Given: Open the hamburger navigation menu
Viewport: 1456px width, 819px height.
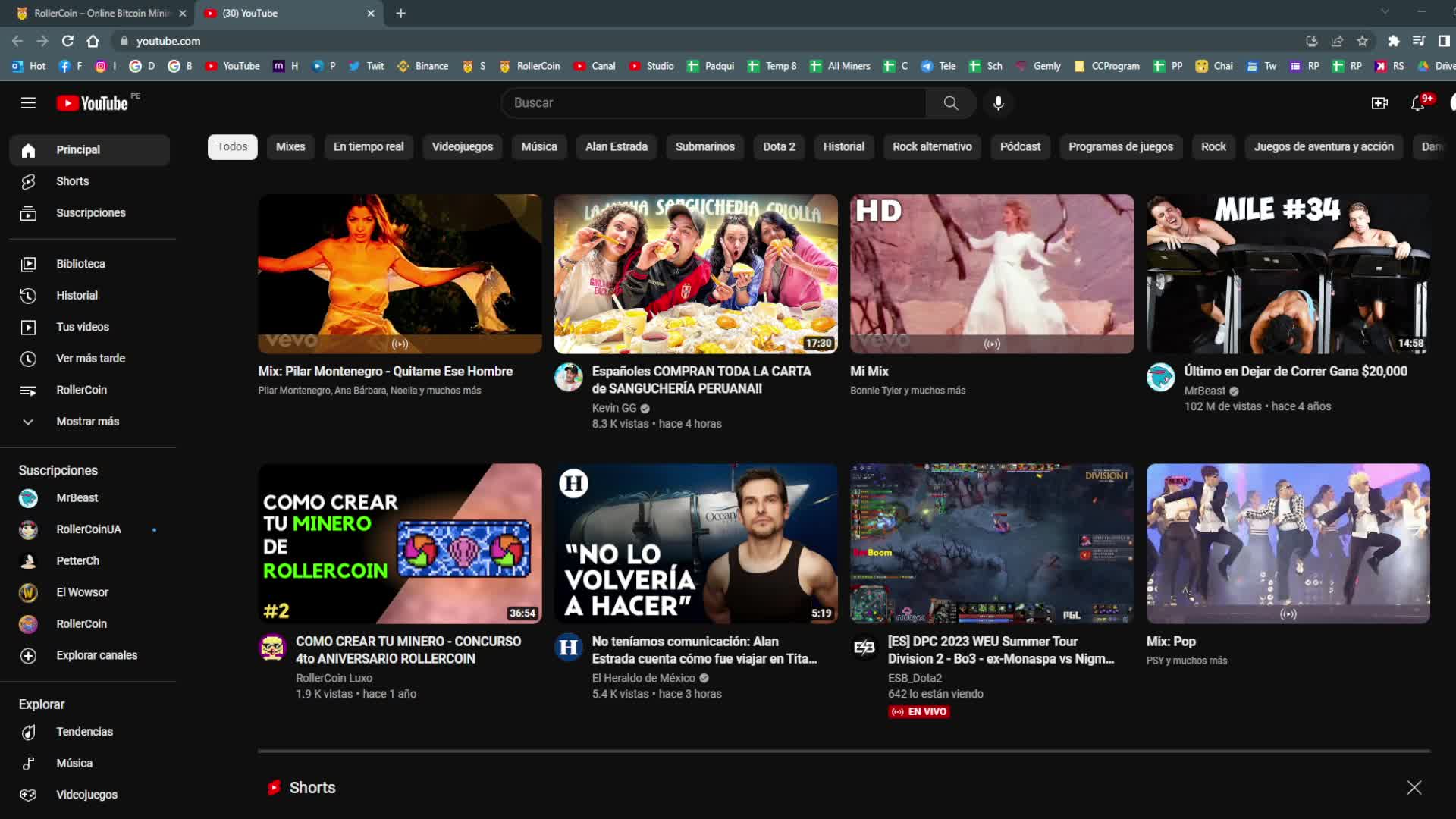Looking at the screenshot, I should pyautogui.click(x=28, y=102).
